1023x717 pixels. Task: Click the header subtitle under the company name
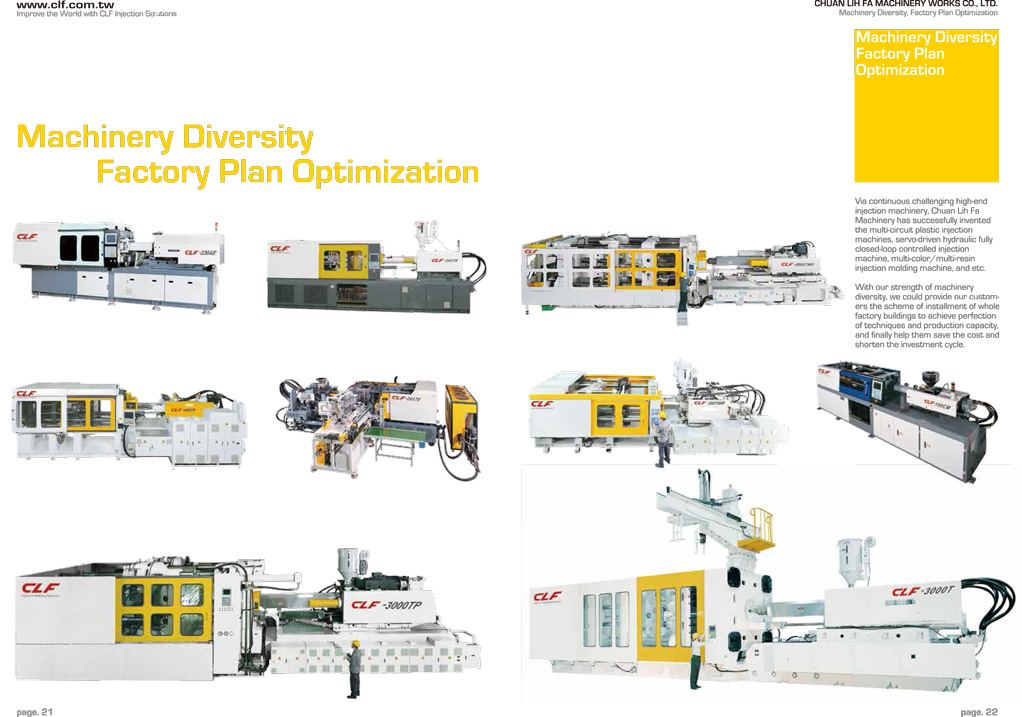click(x=918, y=13)
